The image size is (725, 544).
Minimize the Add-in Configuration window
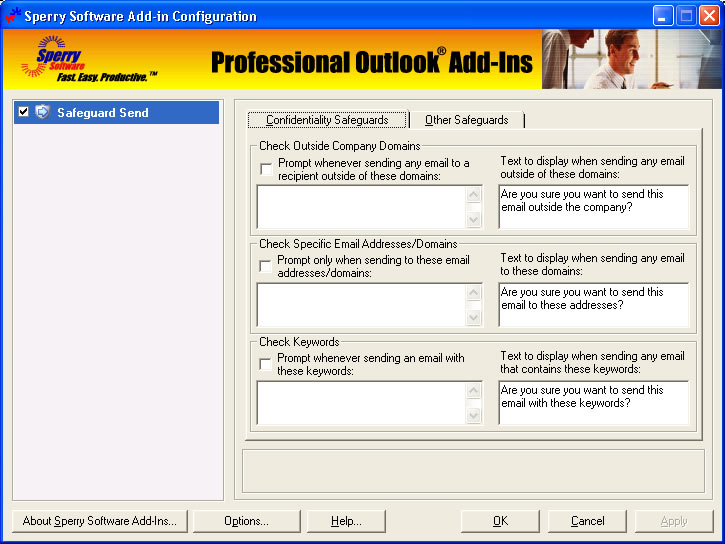663,16
